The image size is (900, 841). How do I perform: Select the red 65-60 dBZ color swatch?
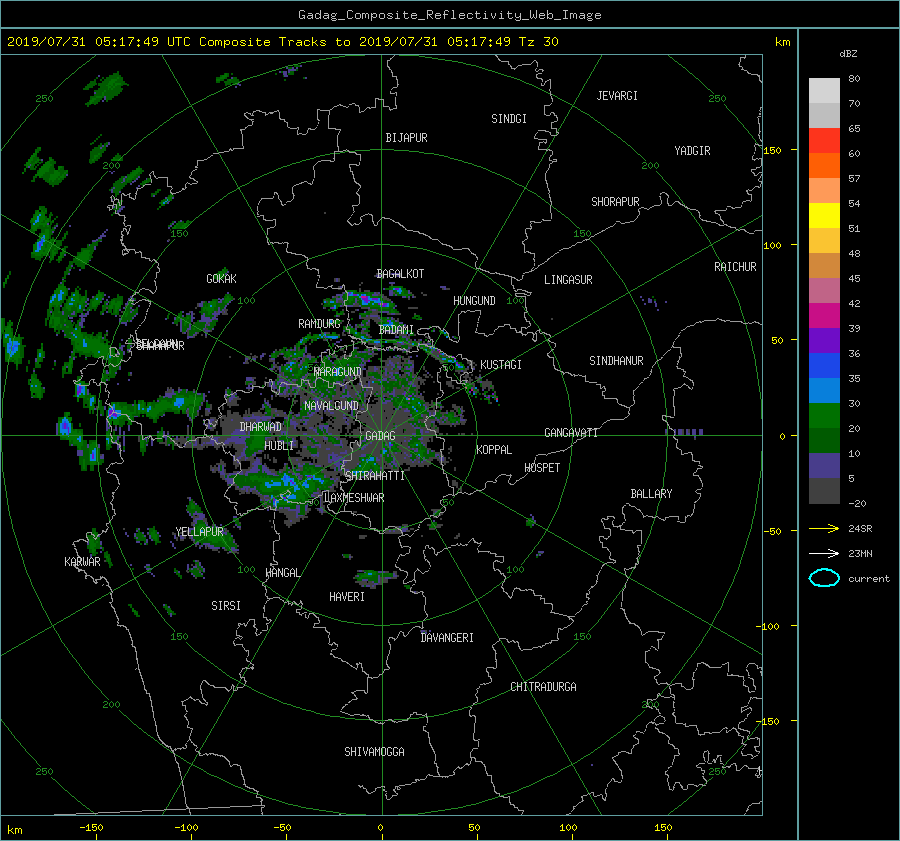coord(824,140)
